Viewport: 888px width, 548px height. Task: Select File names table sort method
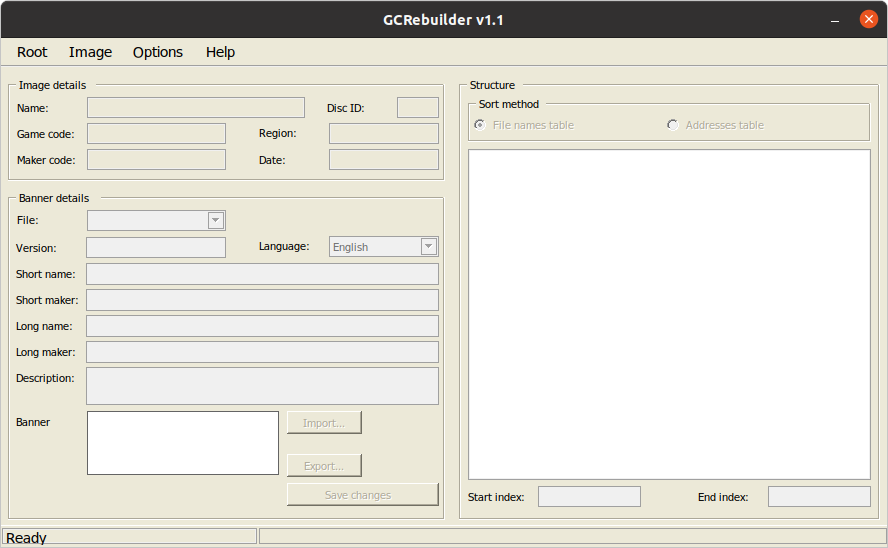(x=481, y=125)
